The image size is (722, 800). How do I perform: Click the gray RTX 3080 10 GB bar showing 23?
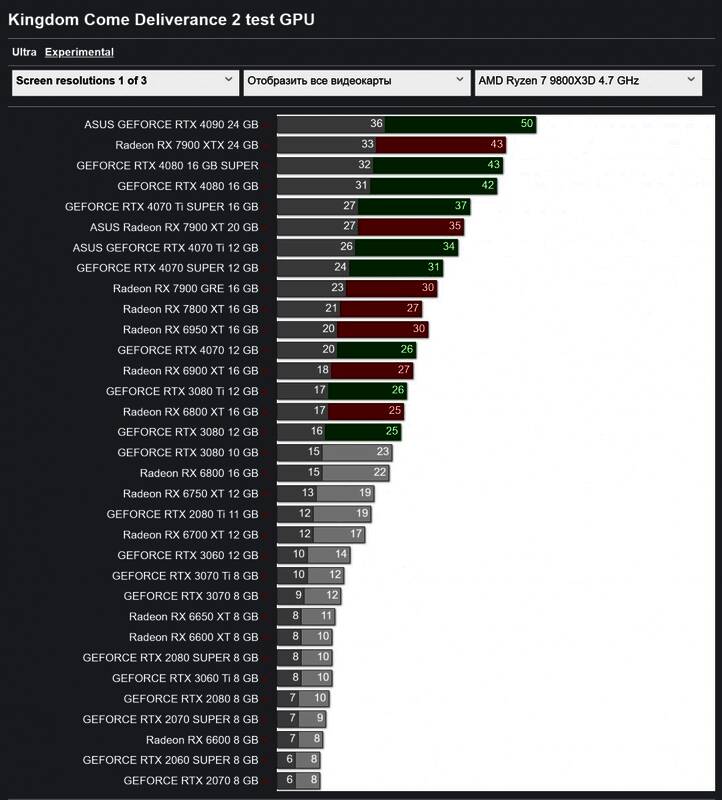tap(358, 452)
